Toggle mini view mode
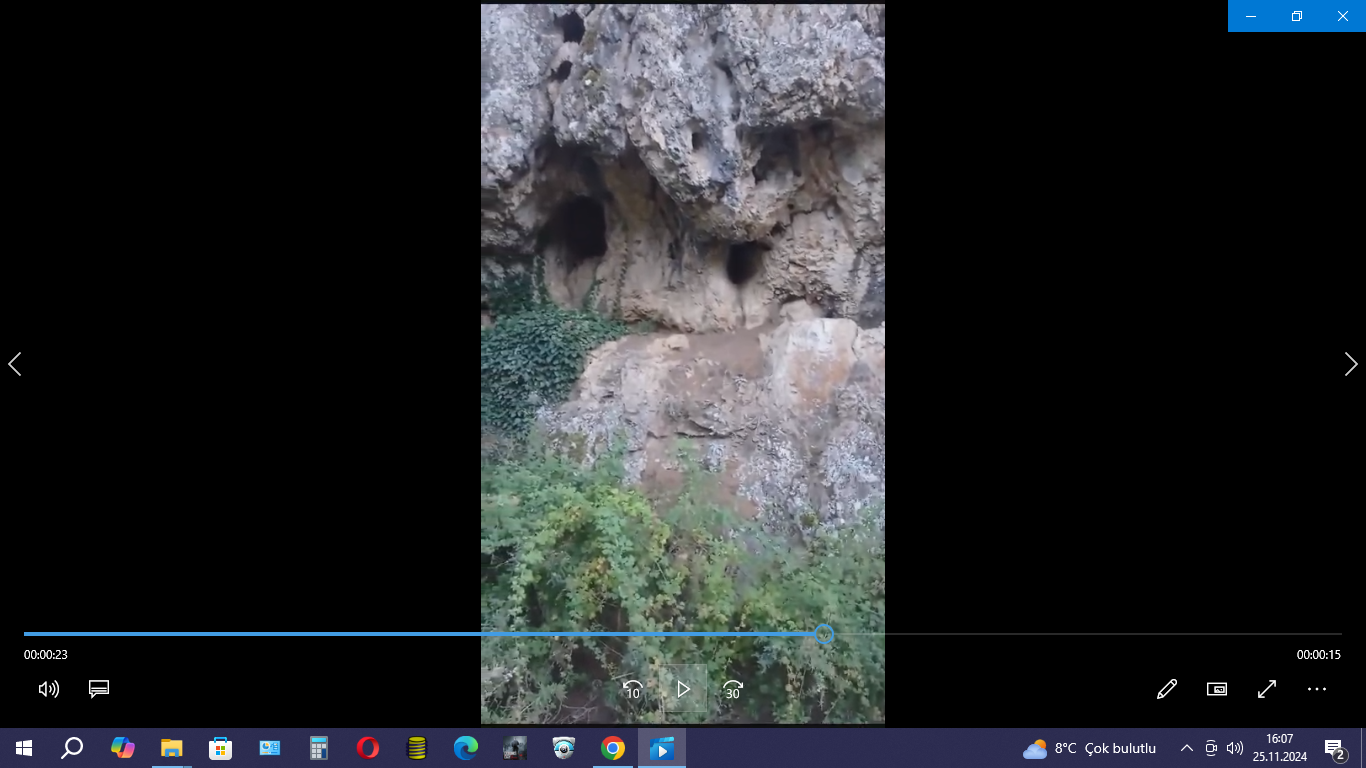 click(1216, 689)
